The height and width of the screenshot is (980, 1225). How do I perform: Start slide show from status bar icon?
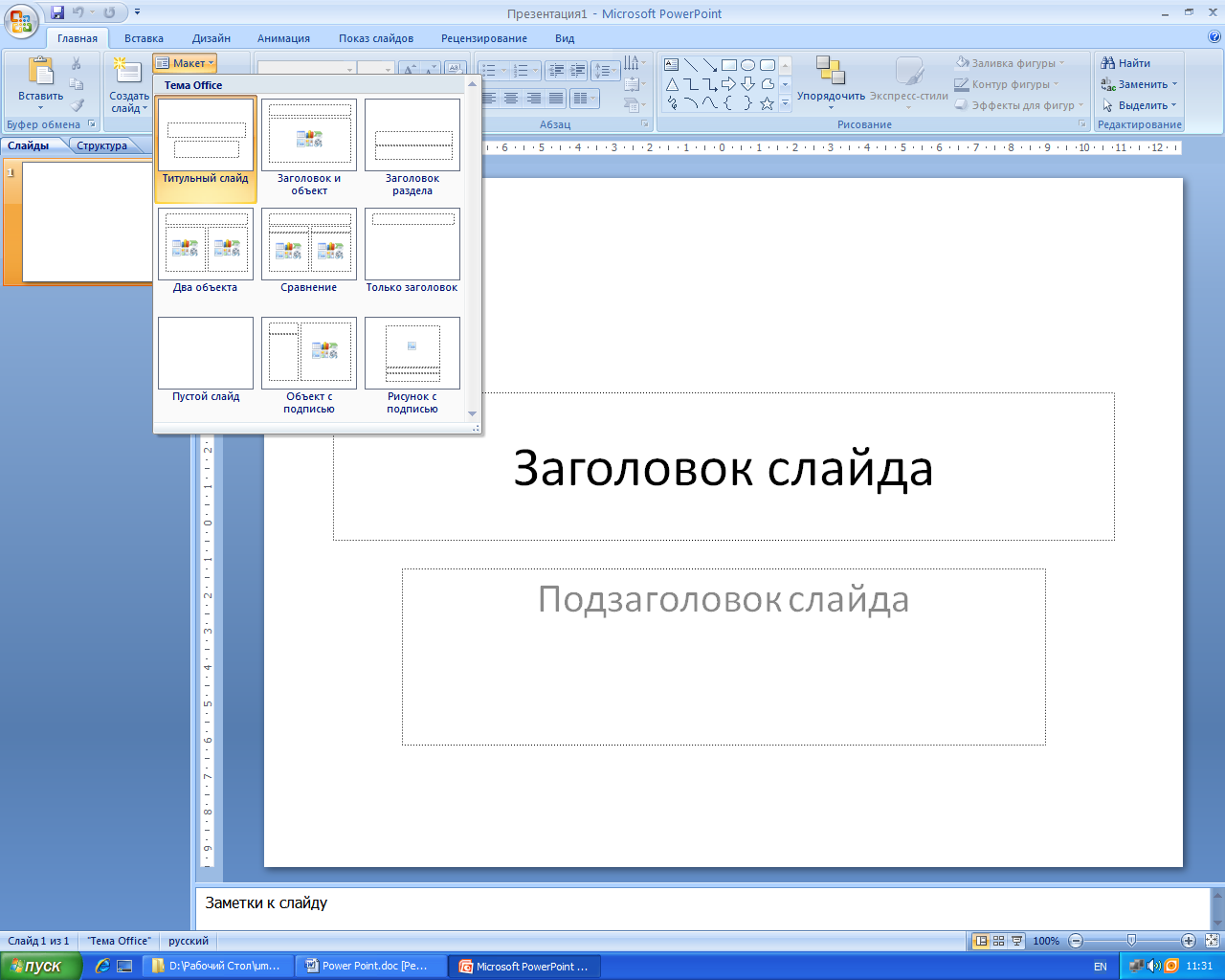[1016, 941]
